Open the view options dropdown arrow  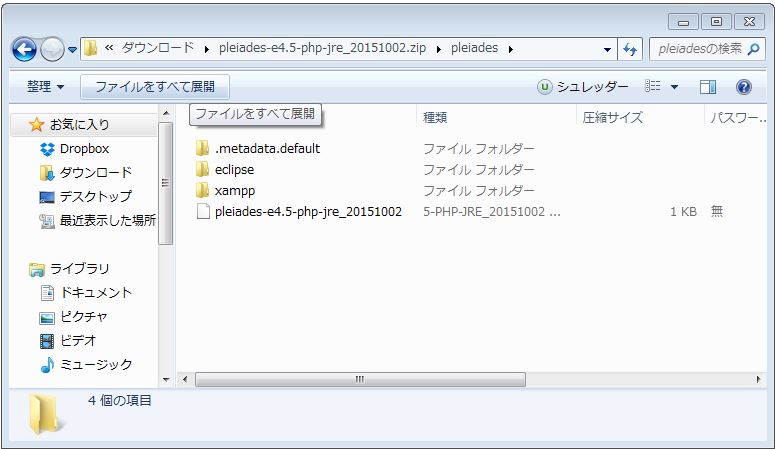(674, 87)
